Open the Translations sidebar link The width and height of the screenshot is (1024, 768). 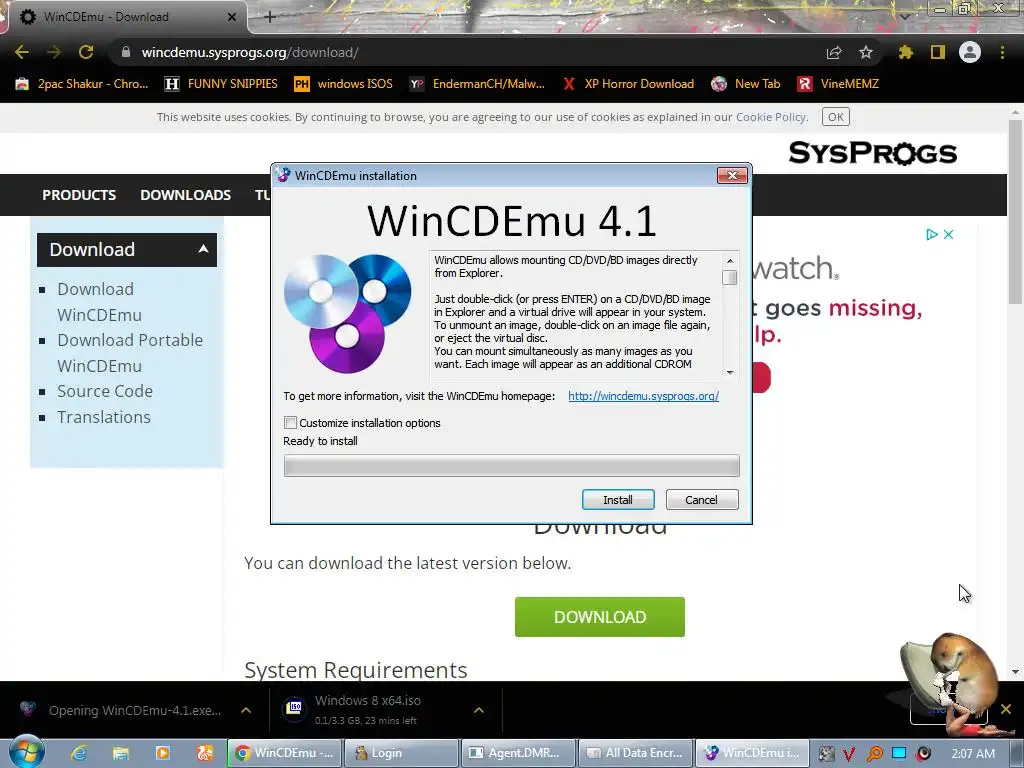coord(104,417)
